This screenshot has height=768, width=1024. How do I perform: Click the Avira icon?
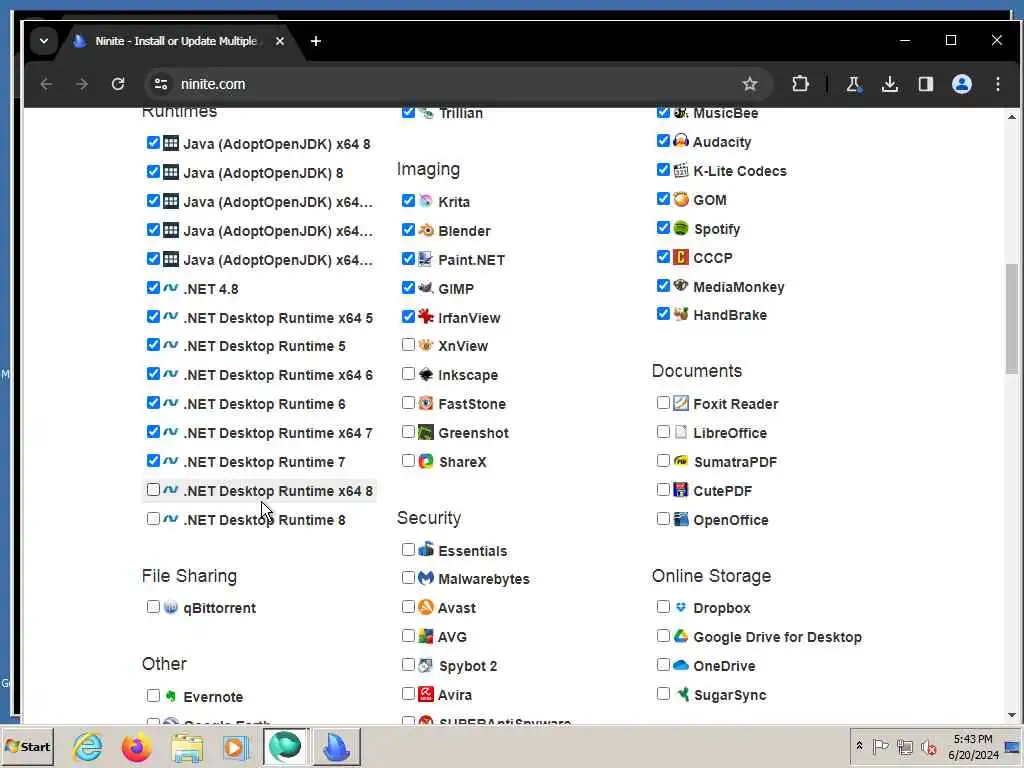[426, 694]
